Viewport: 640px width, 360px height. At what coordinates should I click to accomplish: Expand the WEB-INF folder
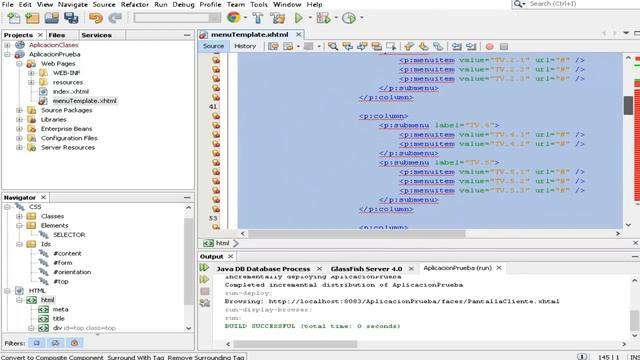tap(31, 73)
